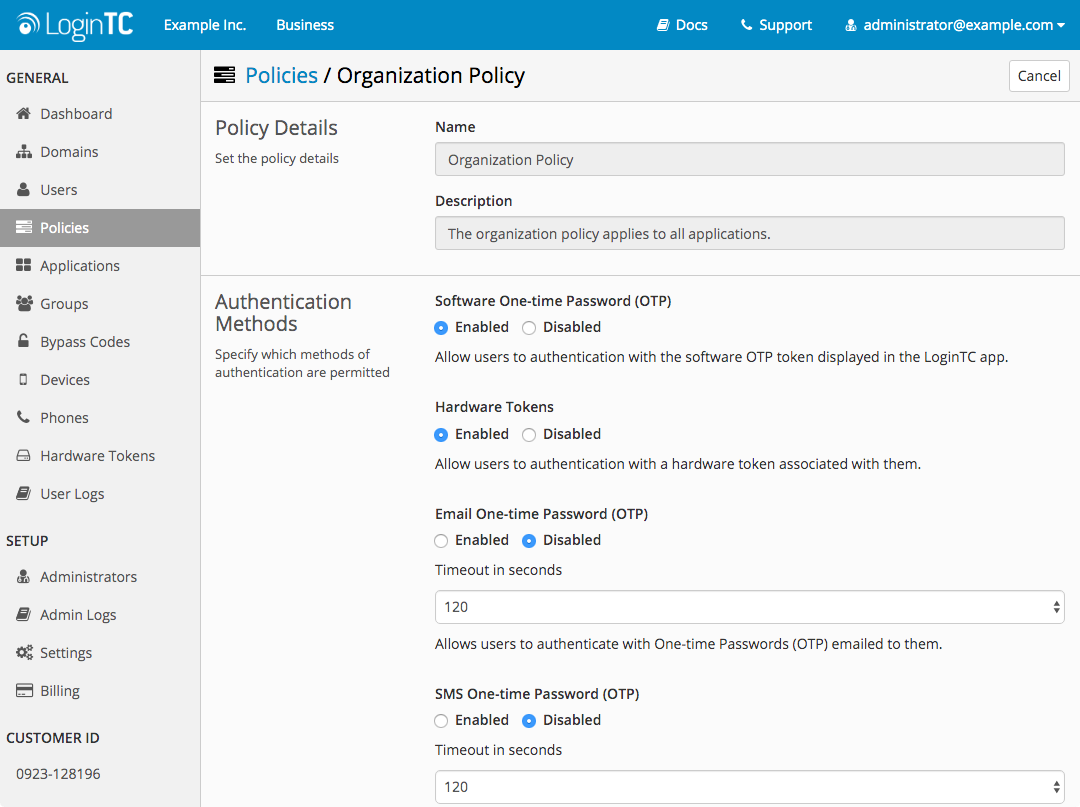The height and width of the screenshot is (807, 1080).
Task: Click the Administrators icon
Action: click(23, 576)
